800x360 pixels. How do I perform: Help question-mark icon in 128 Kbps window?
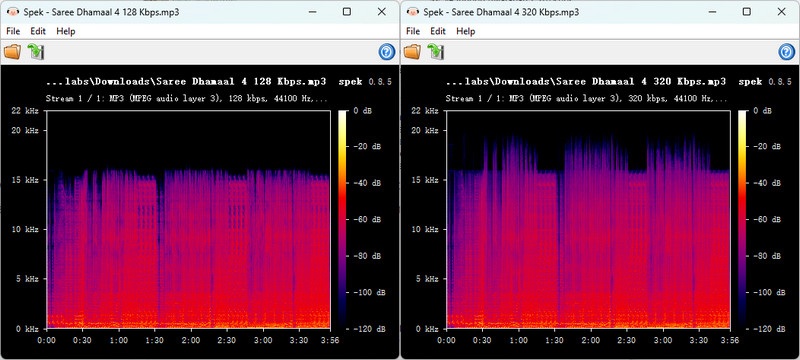tap(387, 52)
